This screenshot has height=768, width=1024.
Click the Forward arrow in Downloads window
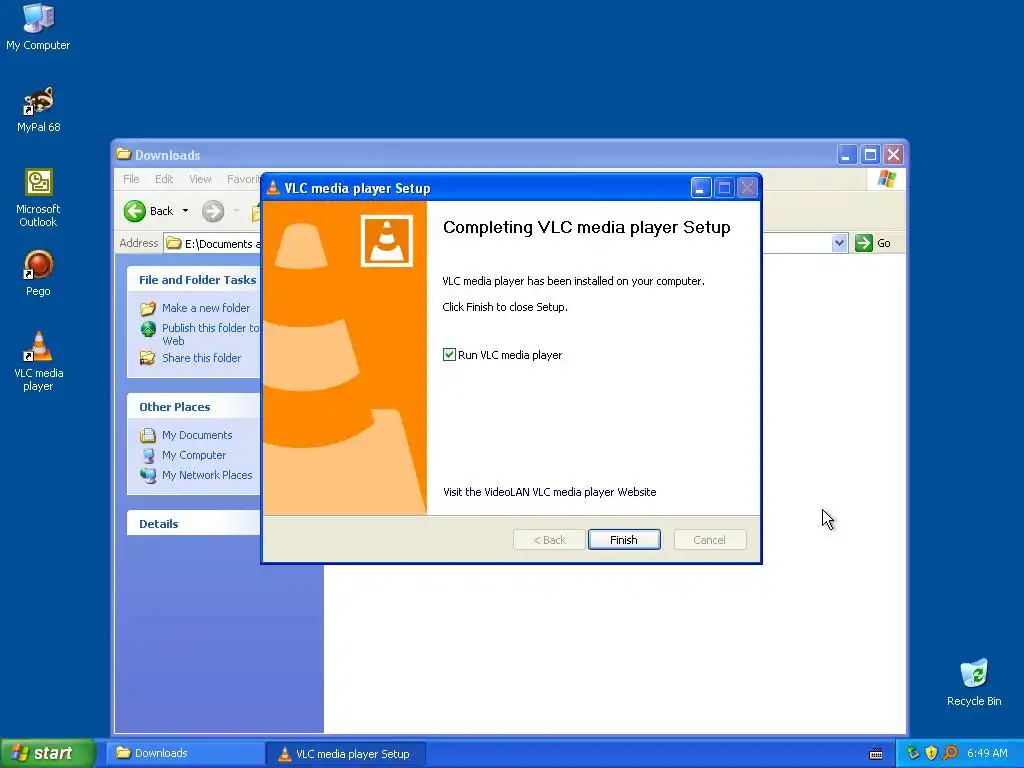point(213,211)
